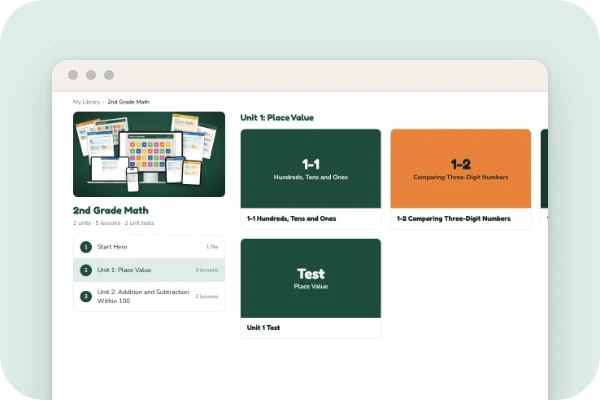Viewport: 600px width, 400px height.
Task: Open the Start Here section row
Action: pyautogui.click(x=149, y=247)
